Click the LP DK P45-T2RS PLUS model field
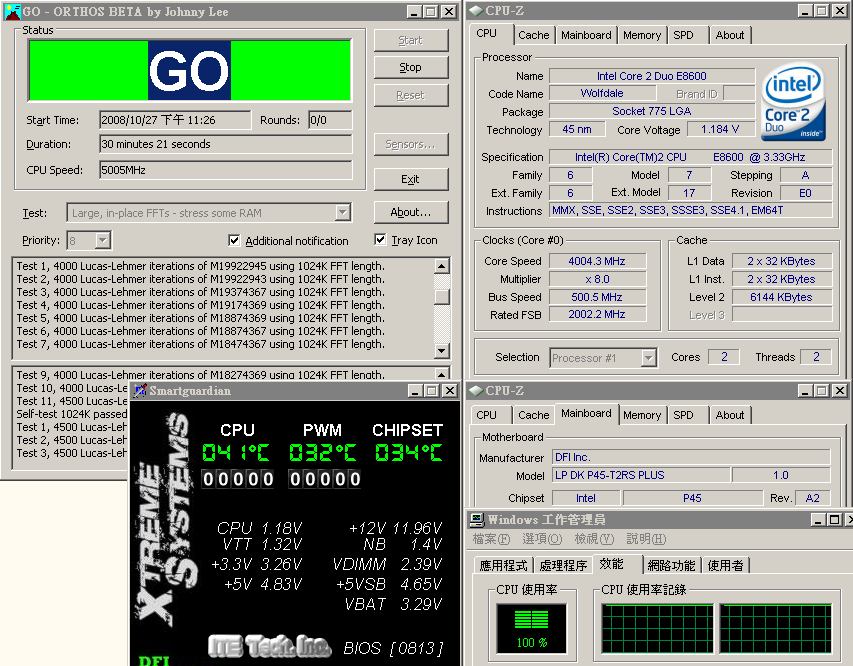 pos(641,475)
